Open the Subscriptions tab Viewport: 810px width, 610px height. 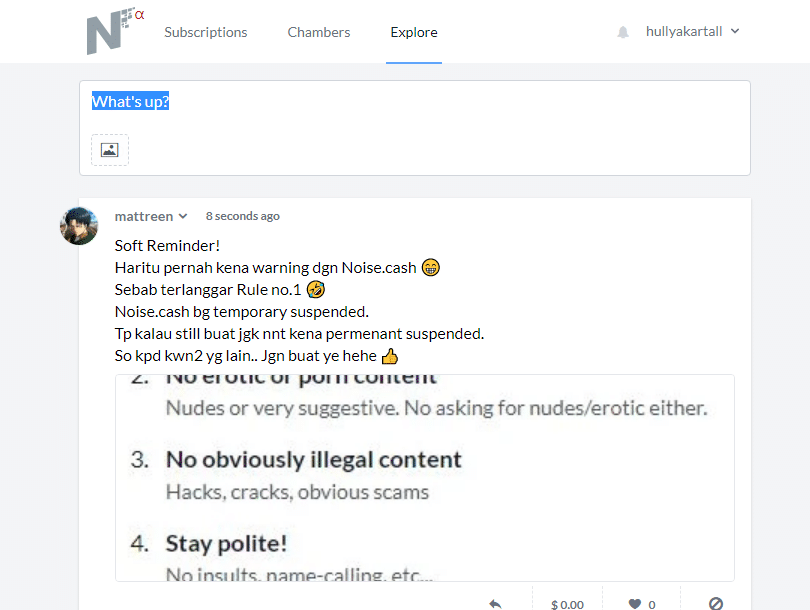click(206, 32)
